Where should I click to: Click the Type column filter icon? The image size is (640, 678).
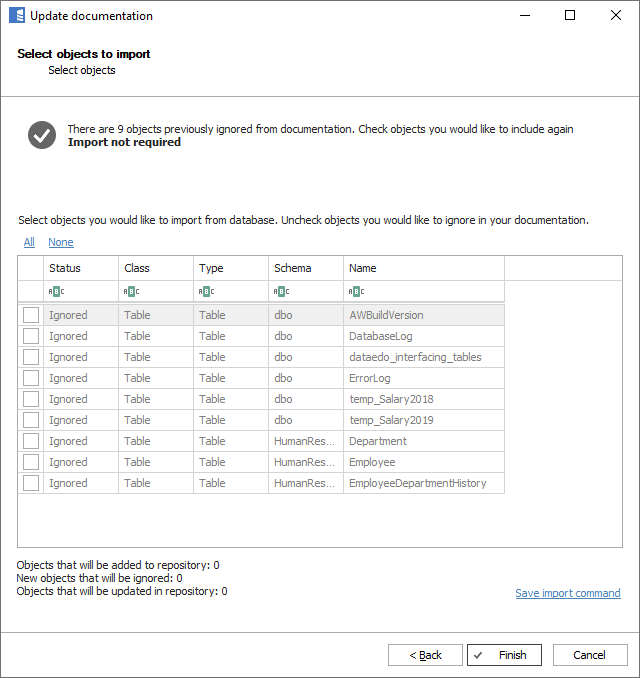point(205,291)
